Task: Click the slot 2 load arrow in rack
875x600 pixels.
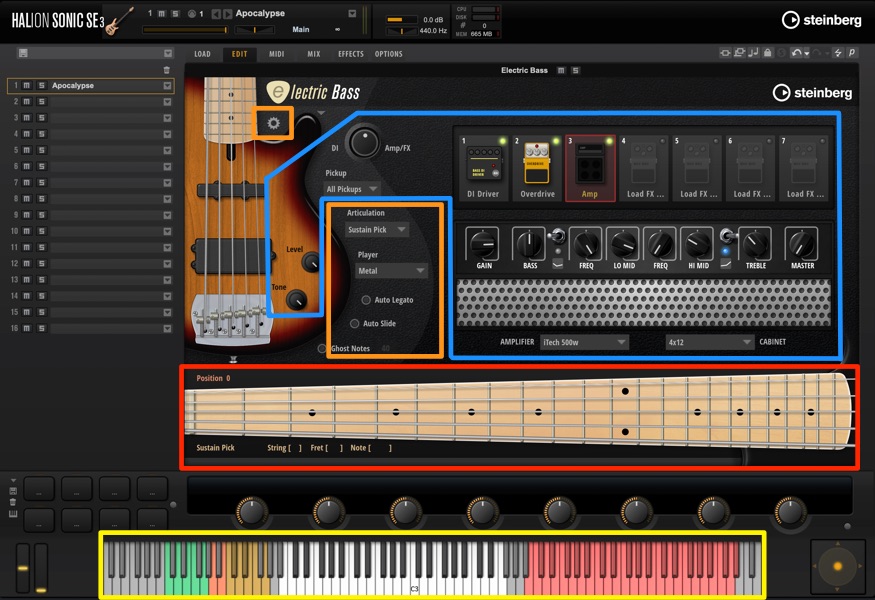Action: (x=167, y=102)
